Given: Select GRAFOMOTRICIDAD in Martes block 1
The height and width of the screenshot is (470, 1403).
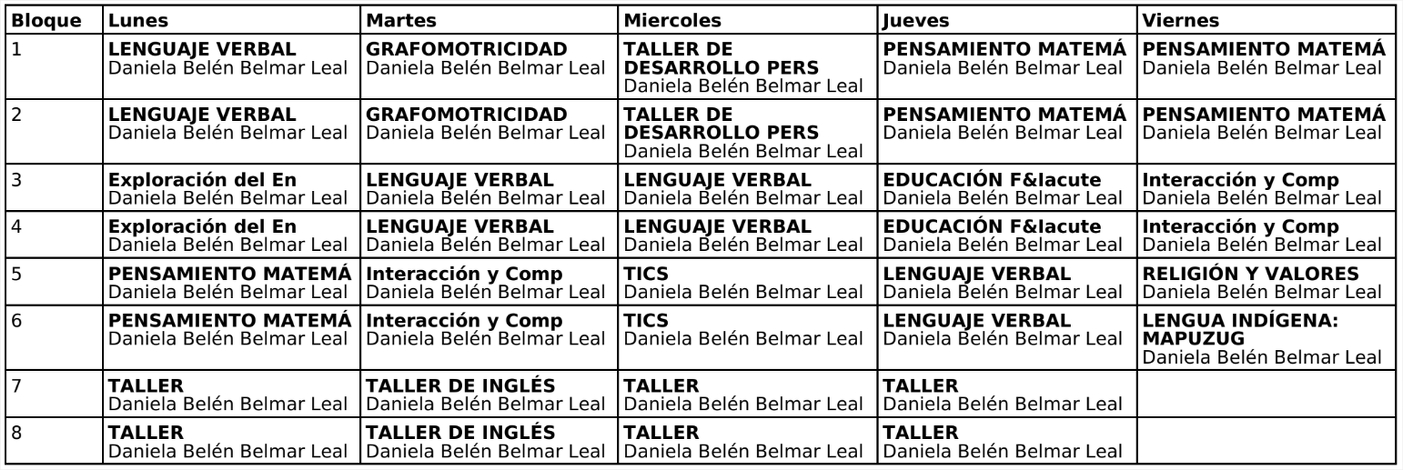Looking at the screenshot, I should [490, 58].
